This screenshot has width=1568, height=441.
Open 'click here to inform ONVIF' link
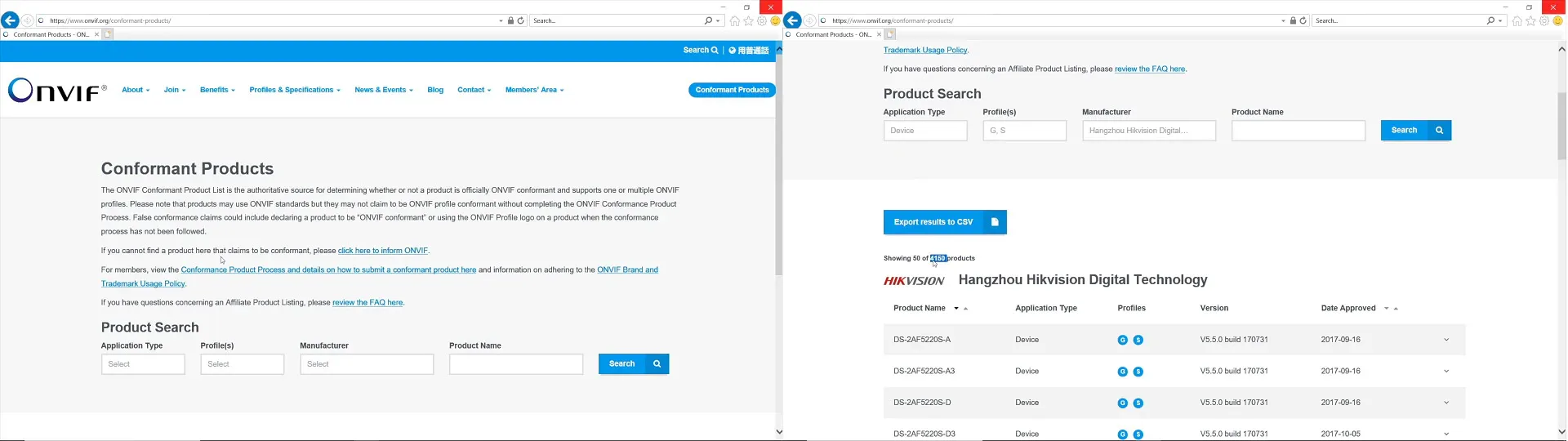[383, 251]
